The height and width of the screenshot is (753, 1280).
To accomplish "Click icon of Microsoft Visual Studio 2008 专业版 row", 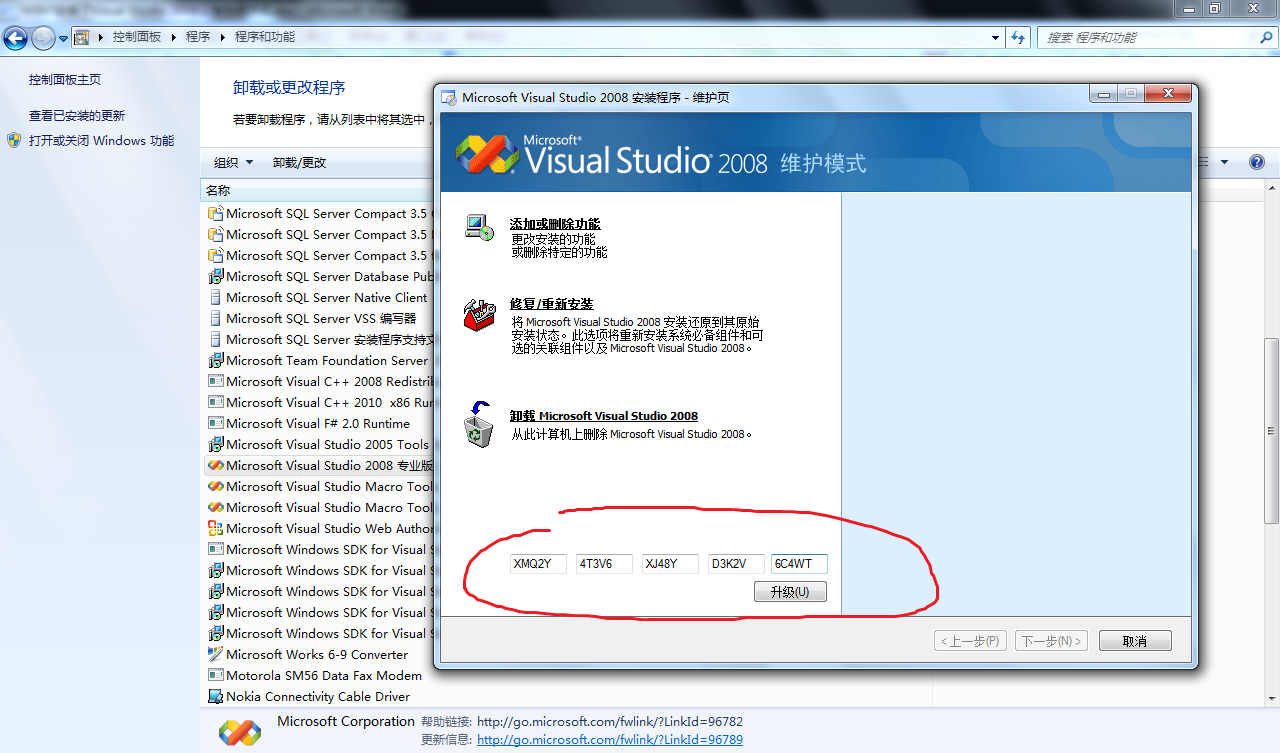I will [215, 466].
